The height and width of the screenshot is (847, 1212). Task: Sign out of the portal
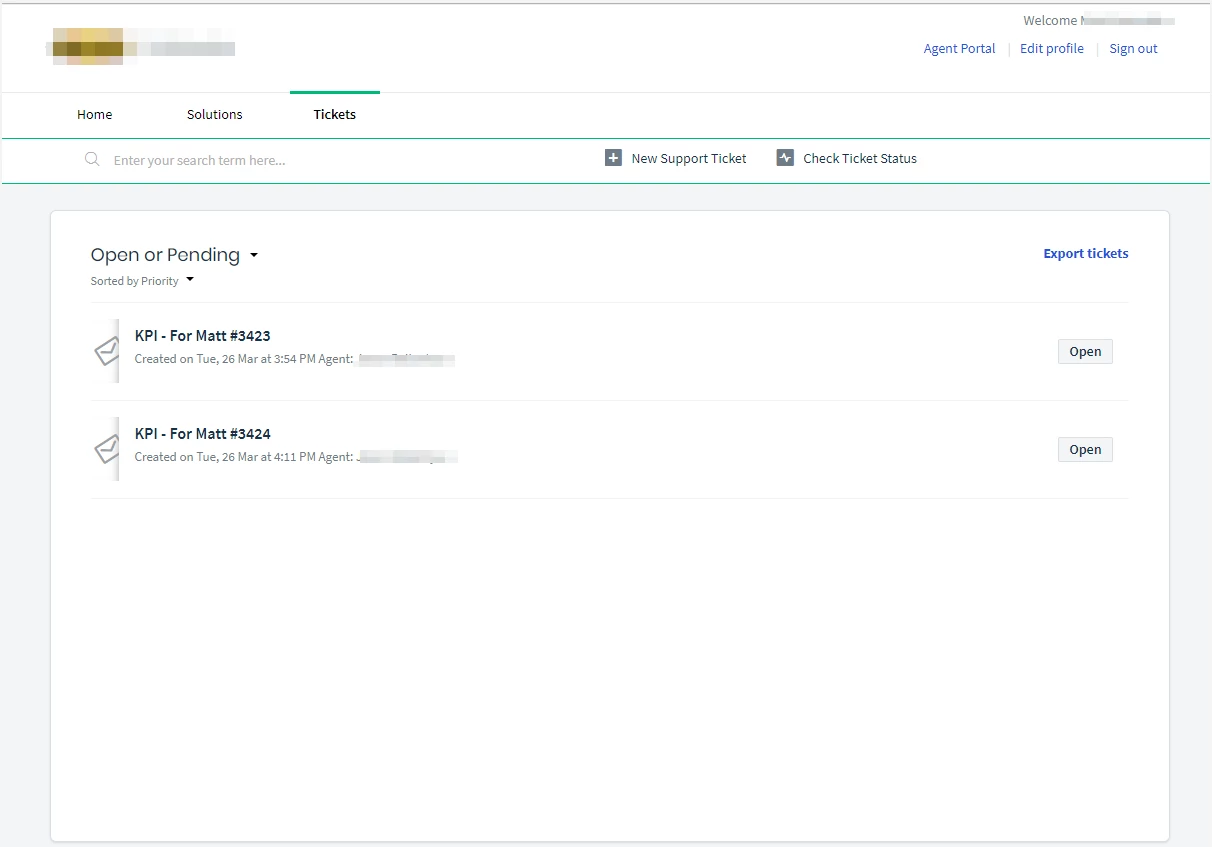pyautogui.click(x=1133, y=48)
